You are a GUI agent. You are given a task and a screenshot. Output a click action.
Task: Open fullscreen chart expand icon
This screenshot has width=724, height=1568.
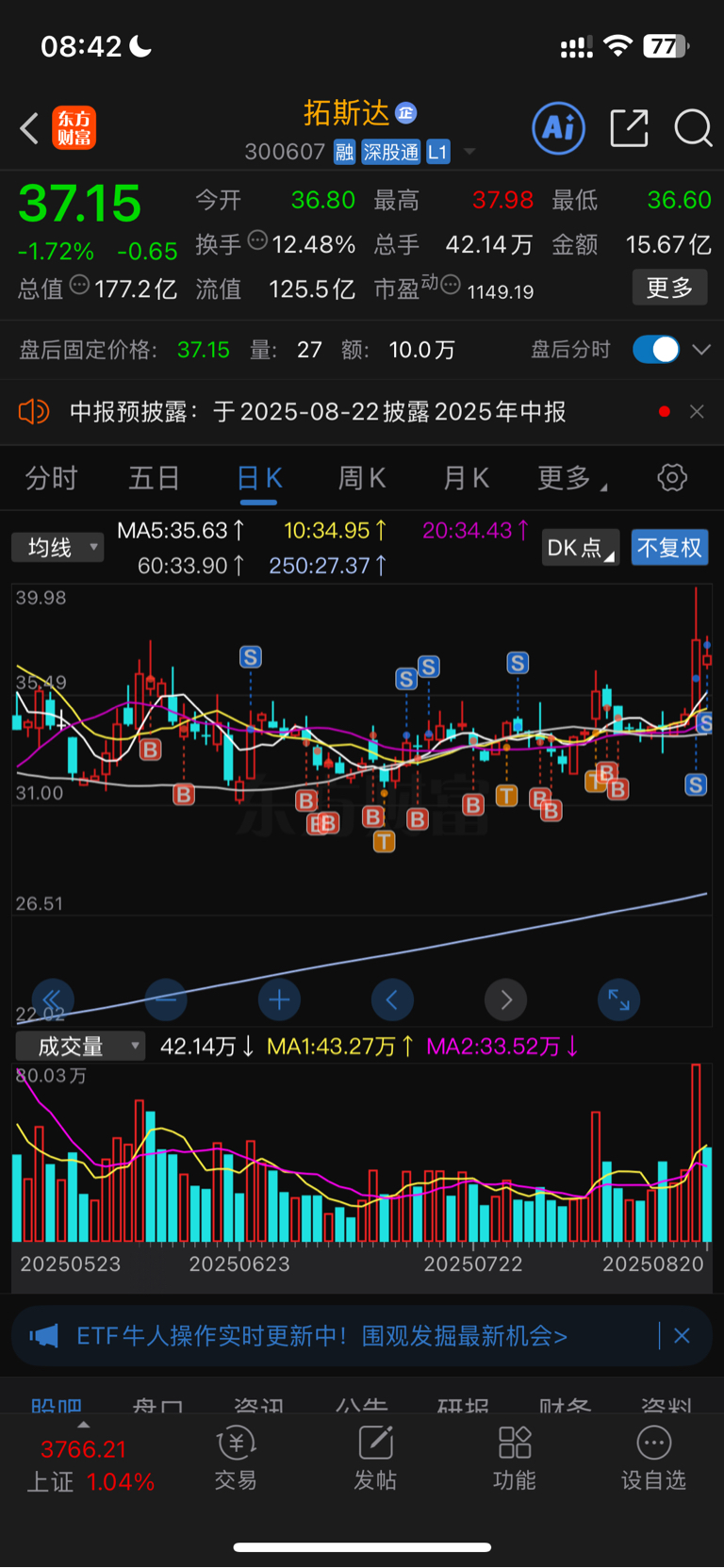[619, 999]
